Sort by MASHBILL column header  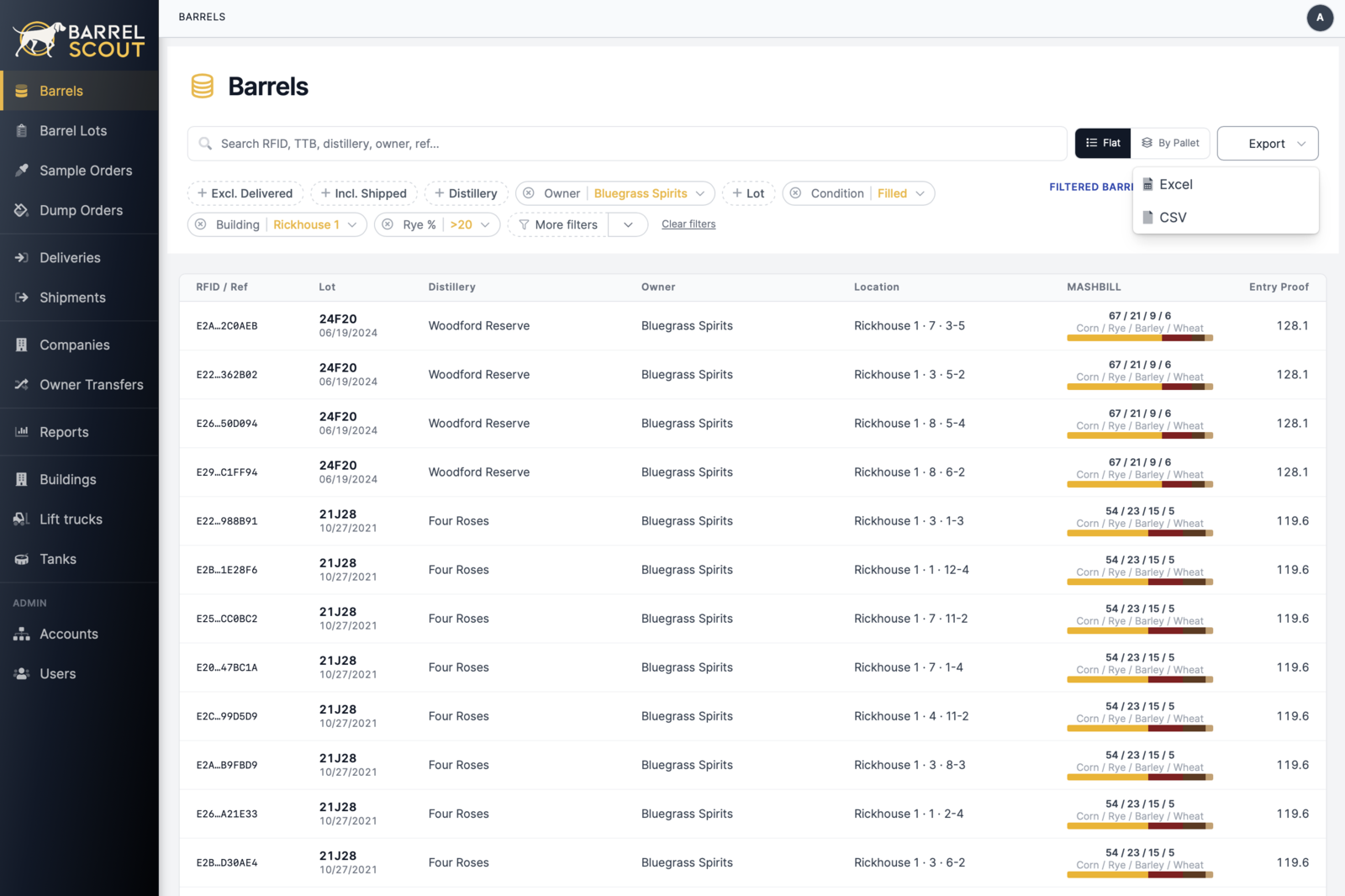click(1094, 287)
